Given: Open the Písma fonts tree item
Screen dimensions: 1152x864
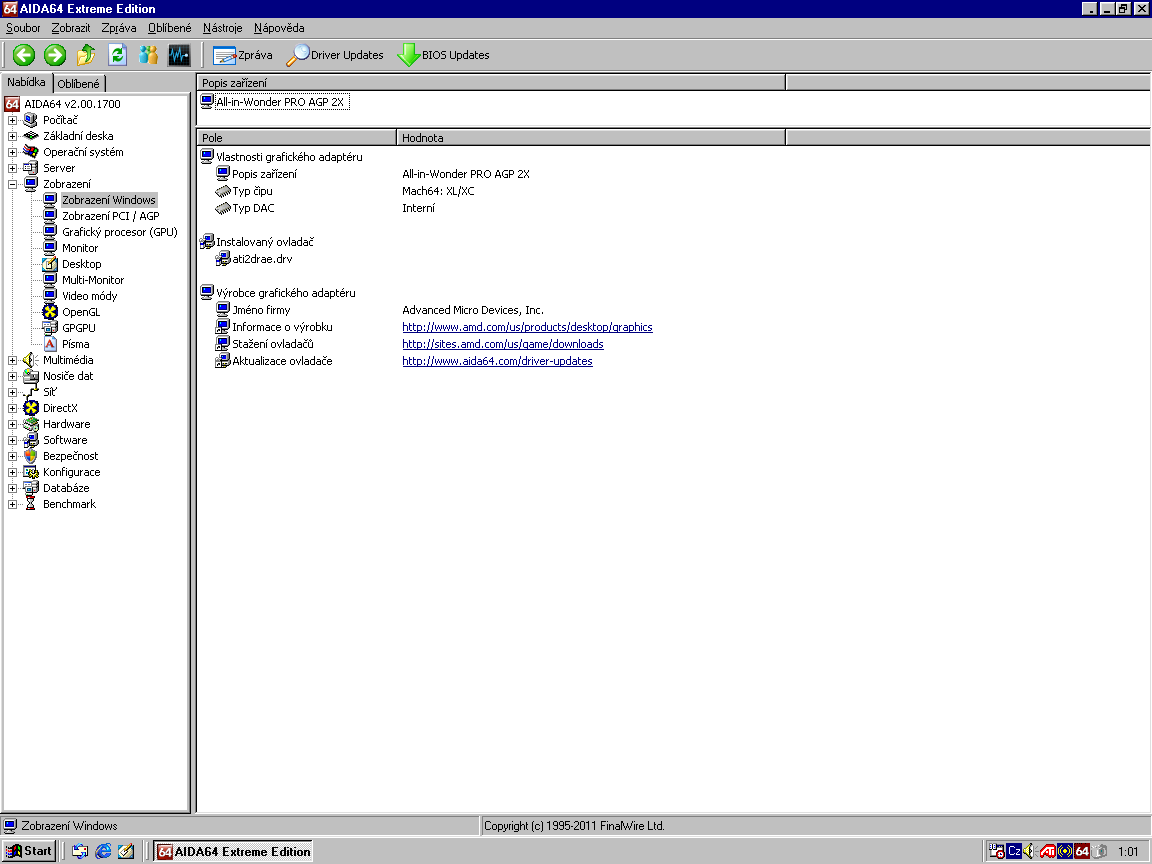Looking at the screenshot, I should (x=75, y=344).
